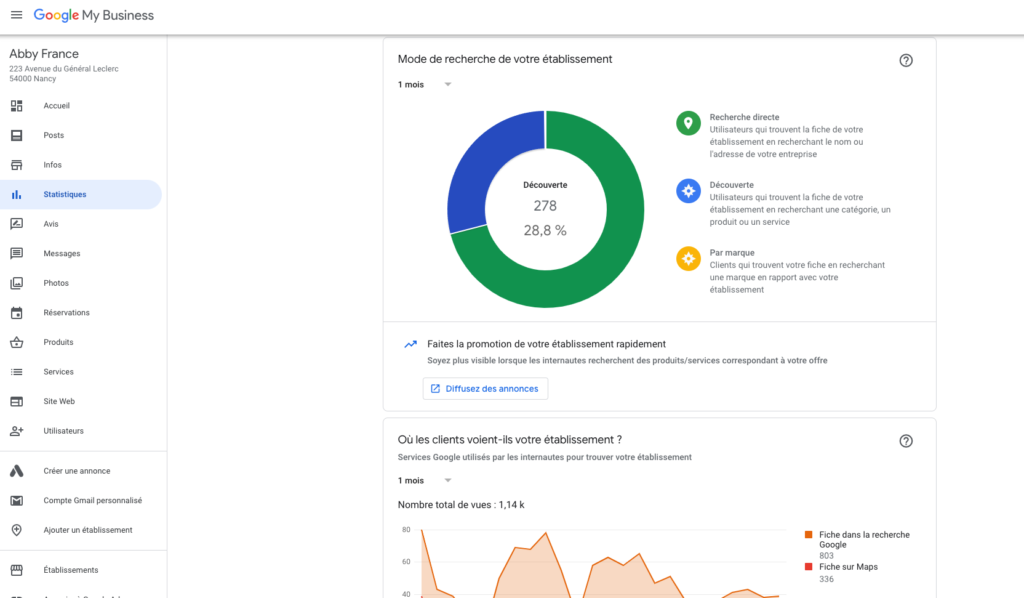This screenshot has width=1024, height=598.
Task: Click the Découverte blue legend marker
Action: (x=688, y=190)
